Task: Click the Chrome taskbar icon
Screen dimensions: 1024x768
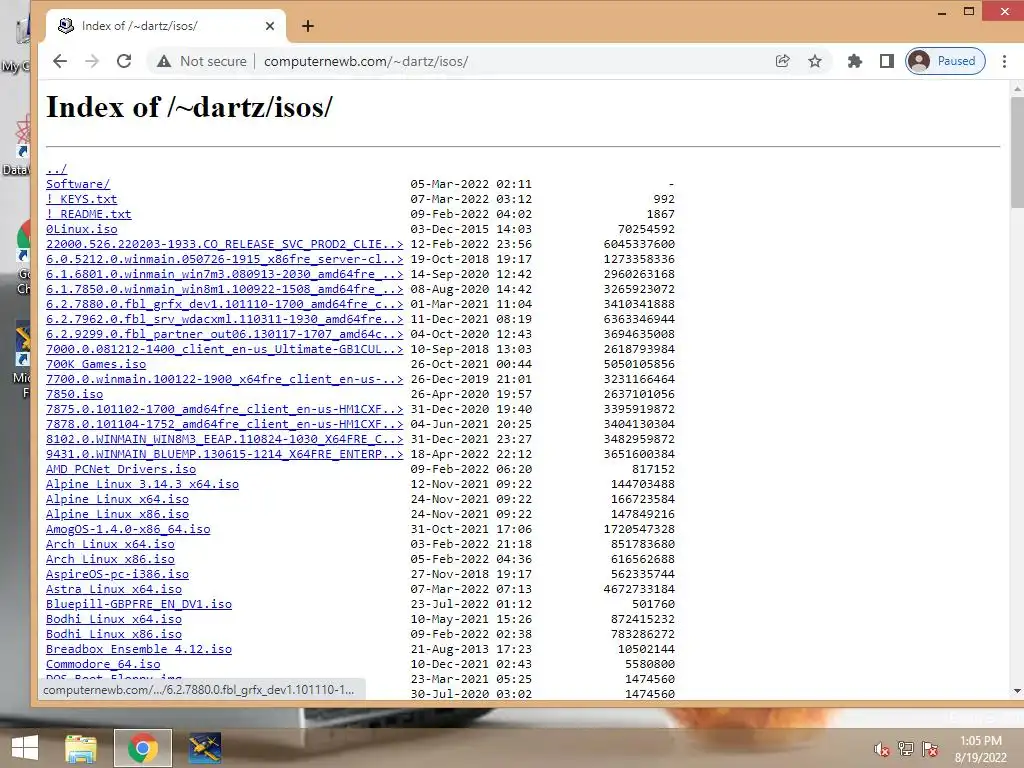Action: [x=143, y=748]
